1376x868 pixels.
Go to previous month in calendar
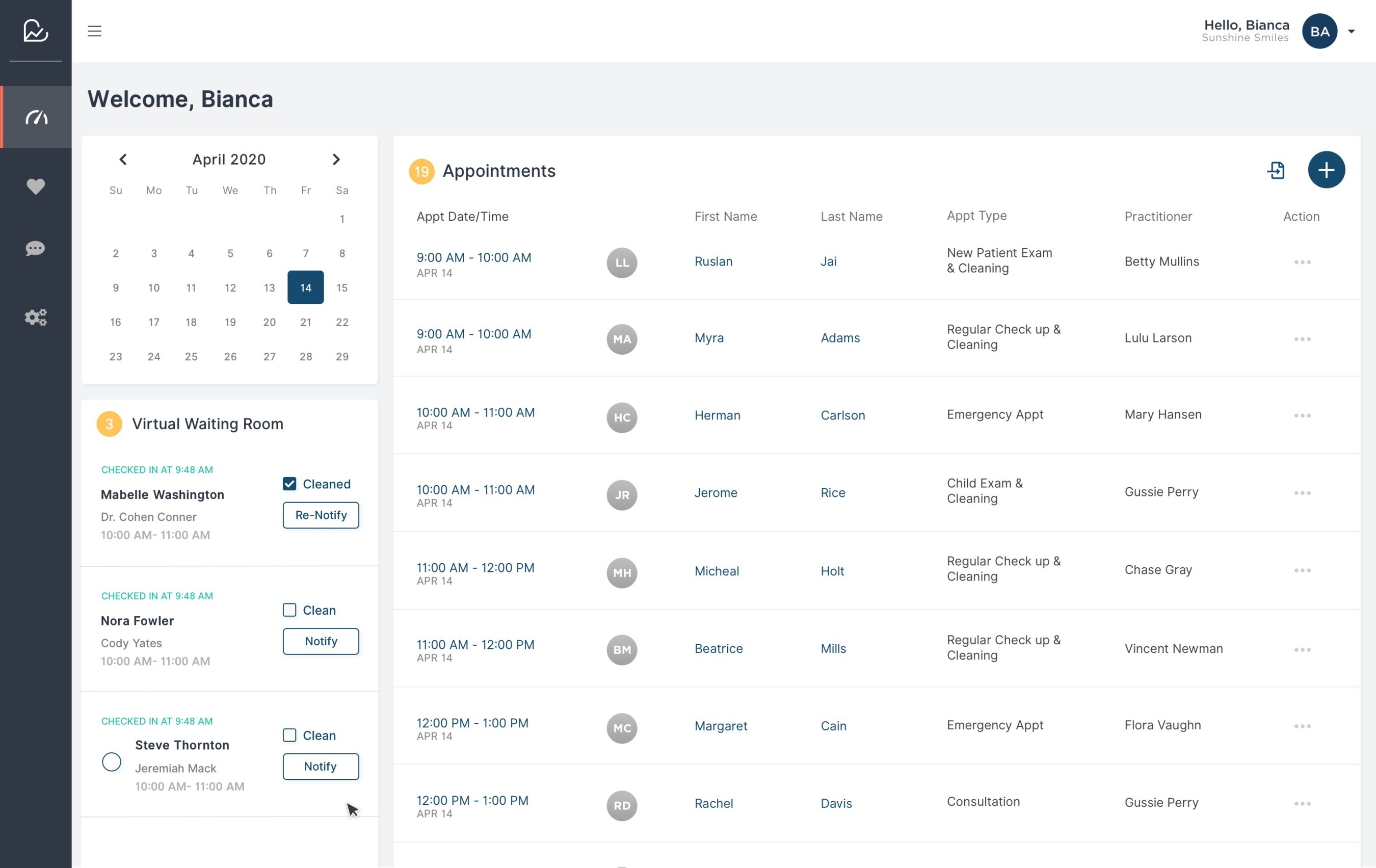click(123, 160)
